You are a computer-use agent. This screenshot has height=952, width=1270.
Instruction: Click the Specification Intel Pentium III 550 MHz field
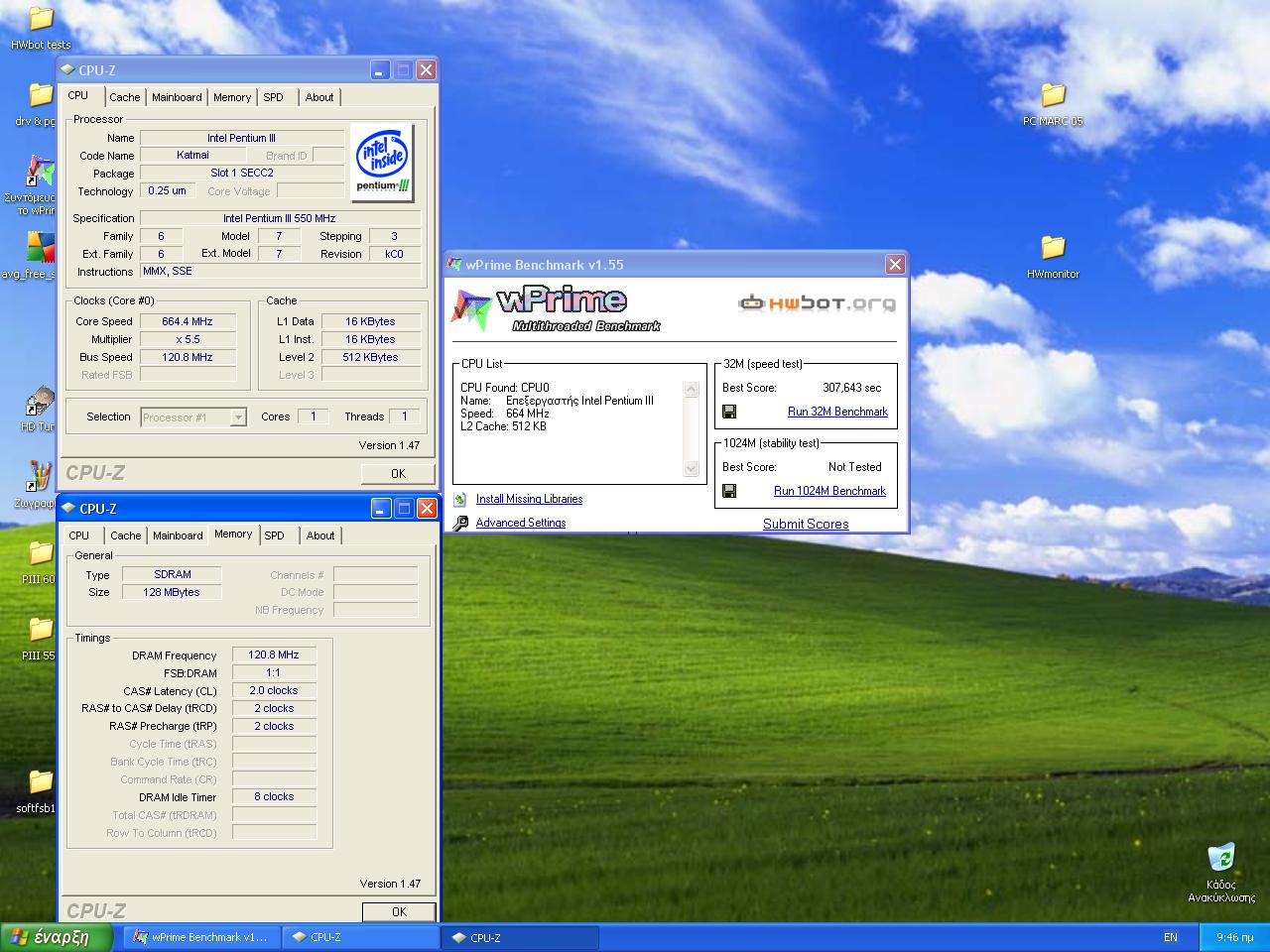pos(280,218)
